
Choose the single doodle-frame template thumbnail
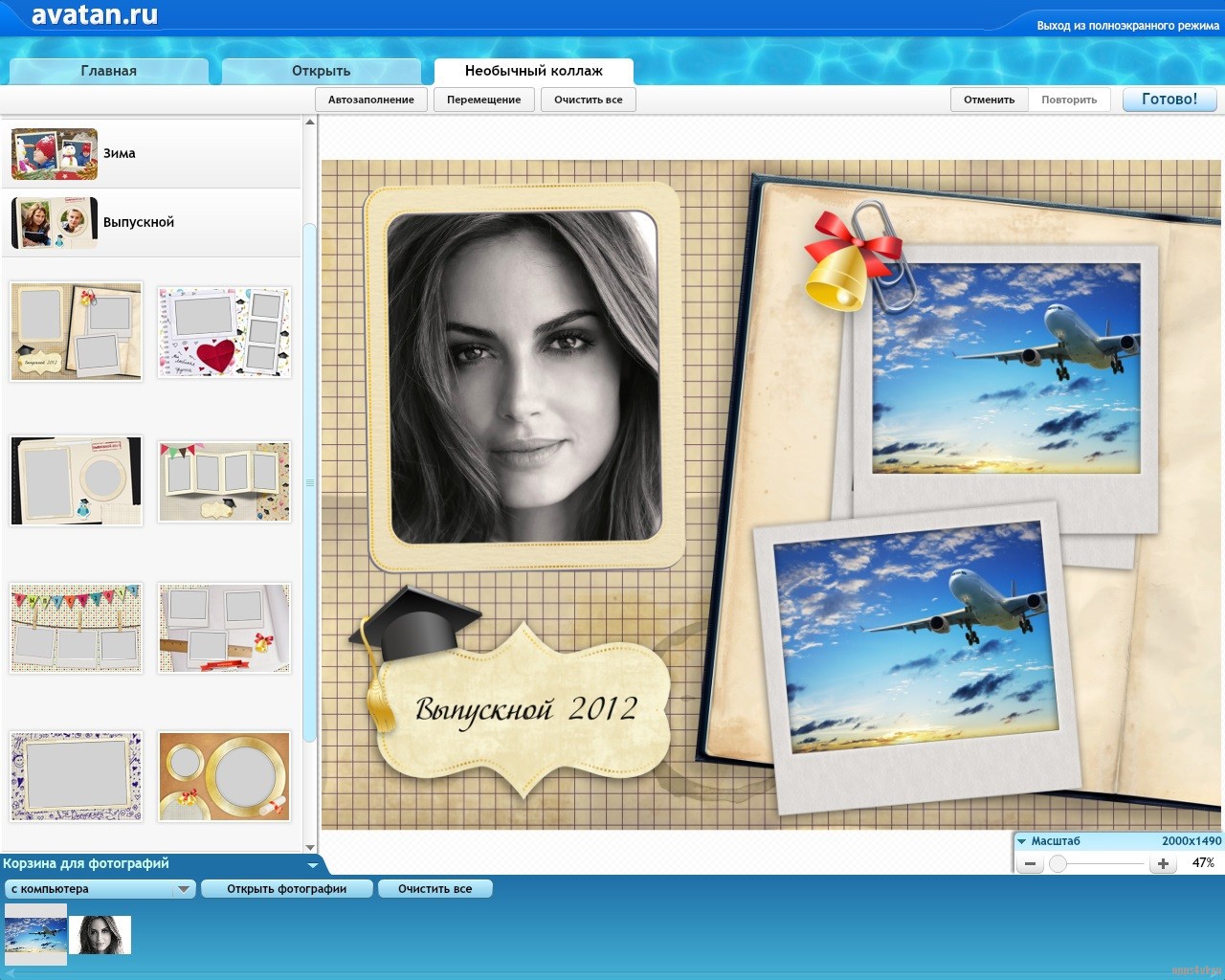click(77, 776)
